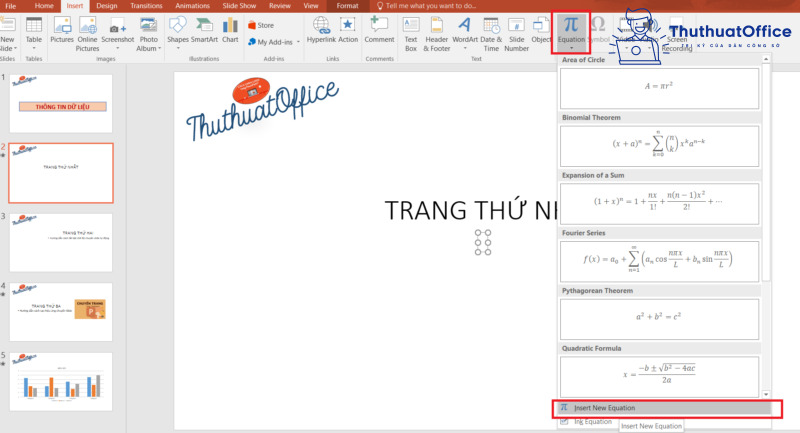The width and height of the screenshot is (800, 433).
Task: Switch to the Transitions tab
Action: coord(146,6)
